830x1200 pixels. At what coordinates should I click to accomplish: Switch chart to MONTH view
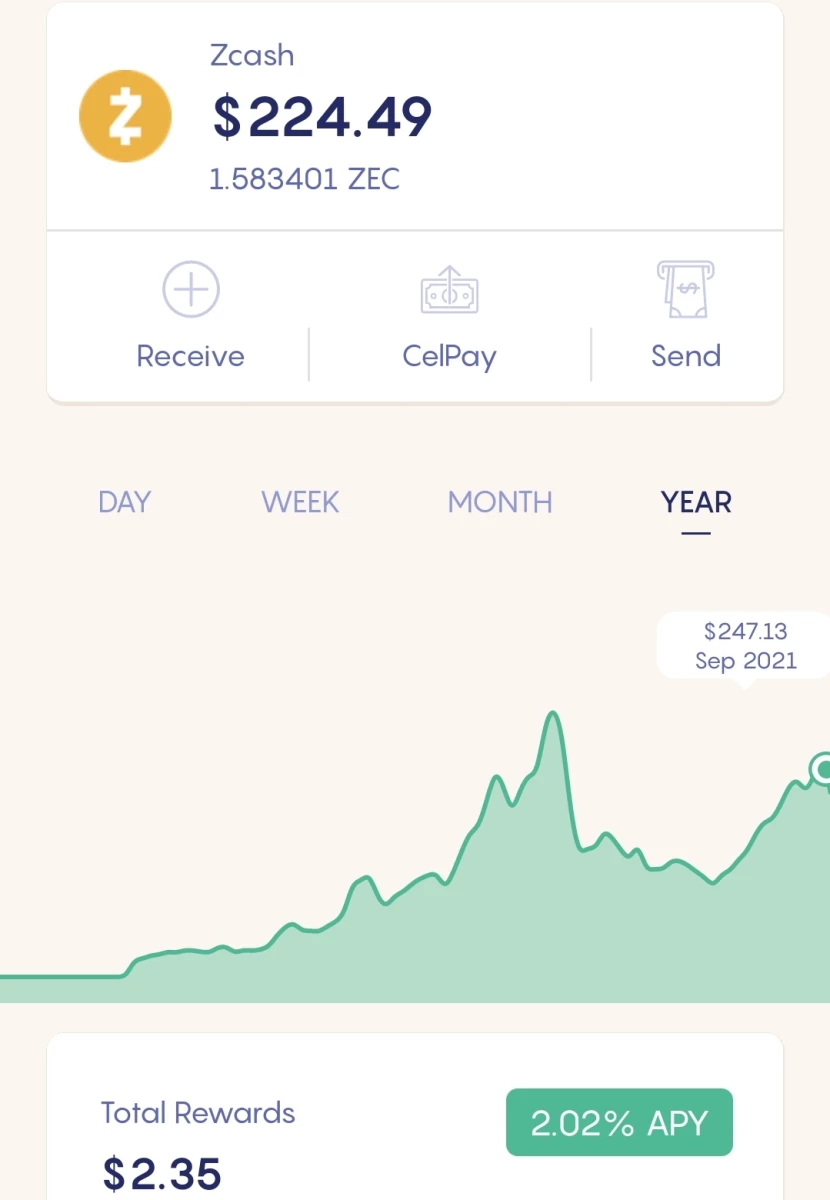(500, 502)
